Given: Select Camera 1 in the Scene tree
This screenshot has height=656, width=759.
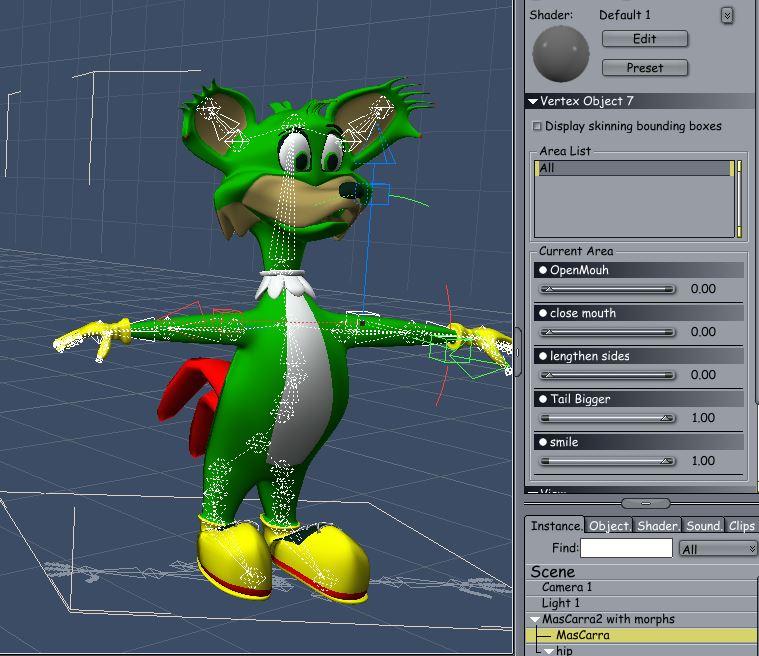Looking at the screenshot, I should click(567, 587).
